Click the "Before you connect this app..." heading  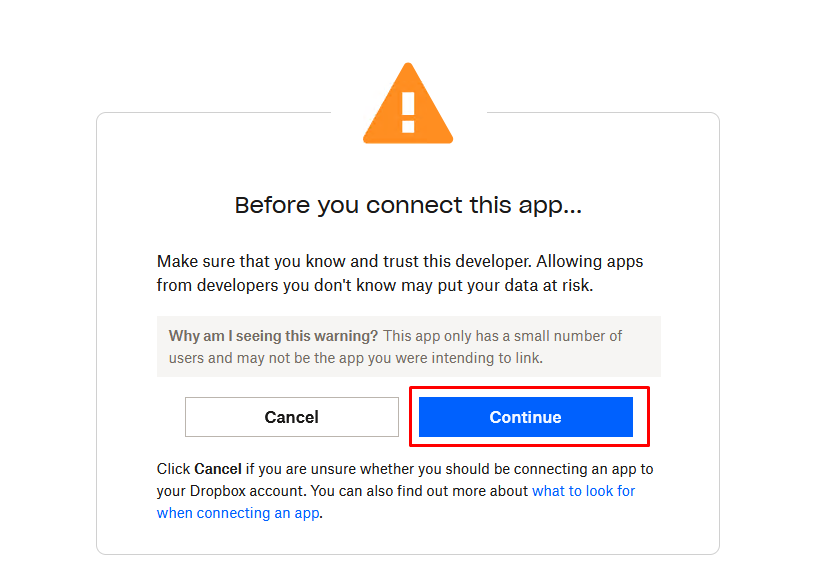pos(408,205)
